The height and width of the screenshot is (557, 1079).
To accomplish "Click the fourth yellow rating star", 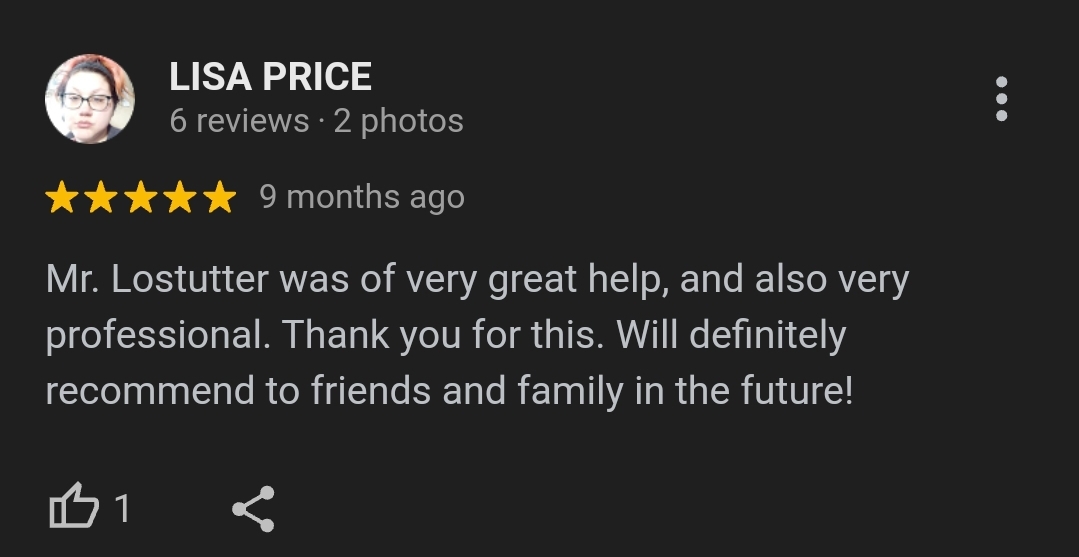I will click(180, 198).
